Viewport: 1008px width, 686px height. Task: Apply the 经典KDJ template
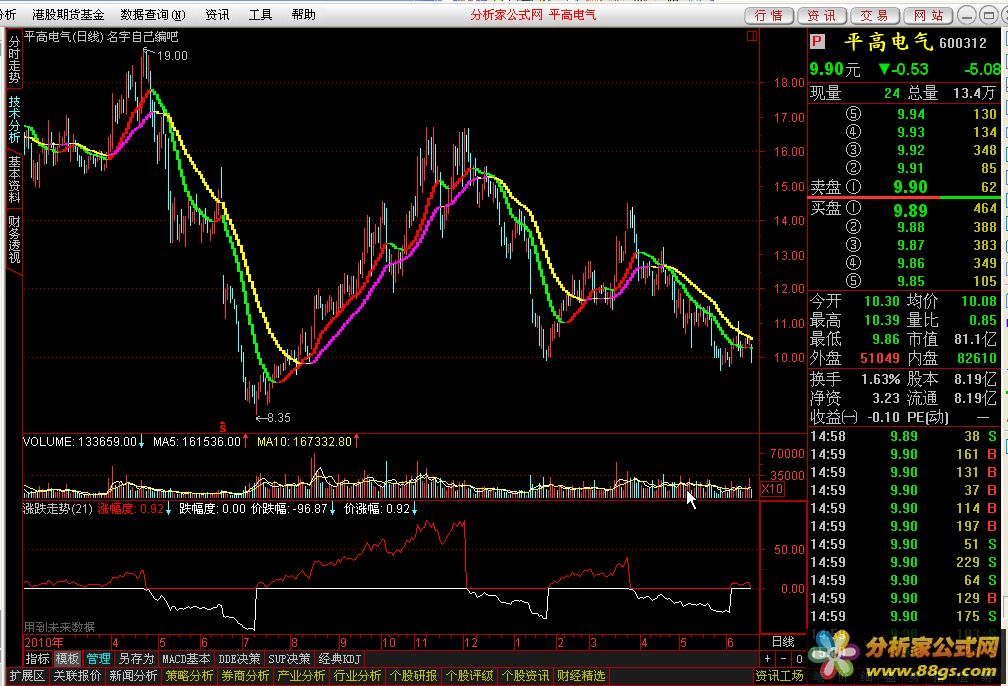tap(339, 659)
